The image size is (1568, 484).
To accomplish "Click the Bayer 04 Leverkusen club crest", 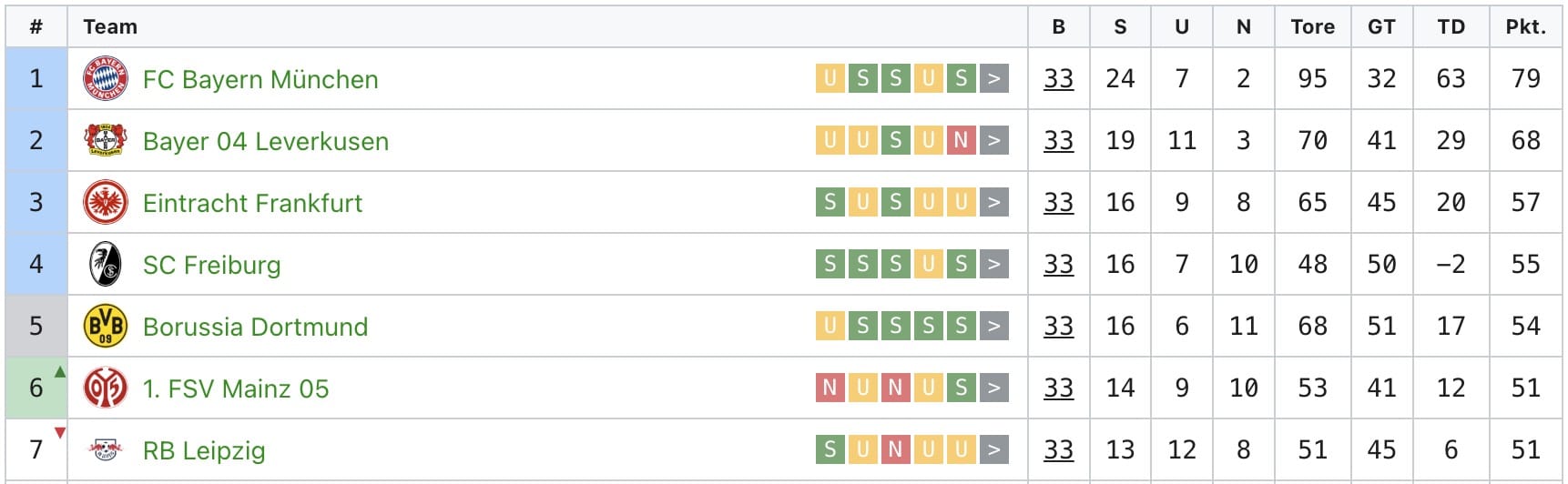I will (x=106, y=141).
